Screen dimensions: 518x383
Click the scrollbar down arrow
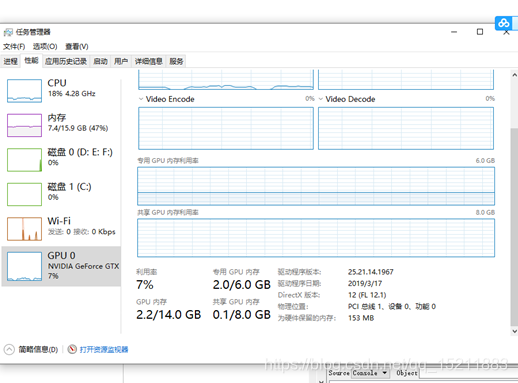(514, 331)
